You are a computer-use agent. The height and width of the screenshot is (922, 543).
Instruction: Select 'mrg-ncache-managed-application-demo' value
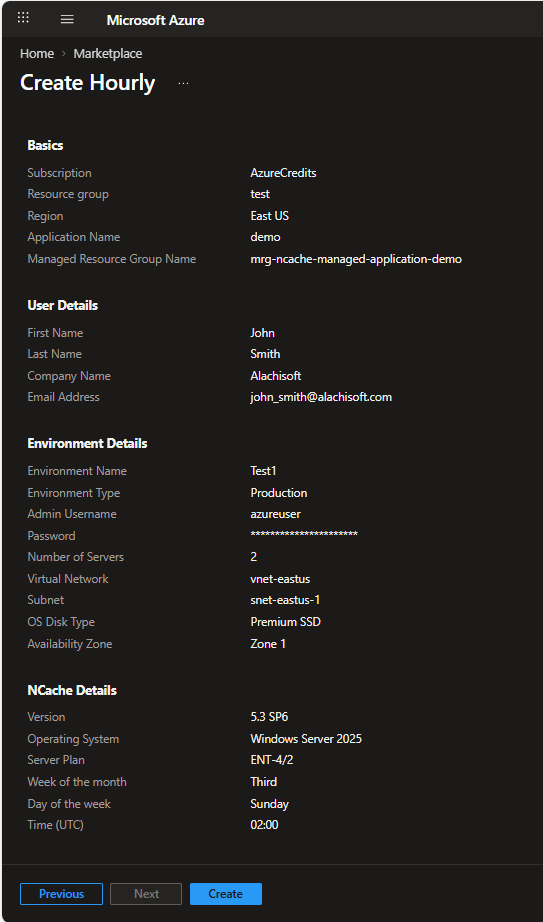point(356,259)
